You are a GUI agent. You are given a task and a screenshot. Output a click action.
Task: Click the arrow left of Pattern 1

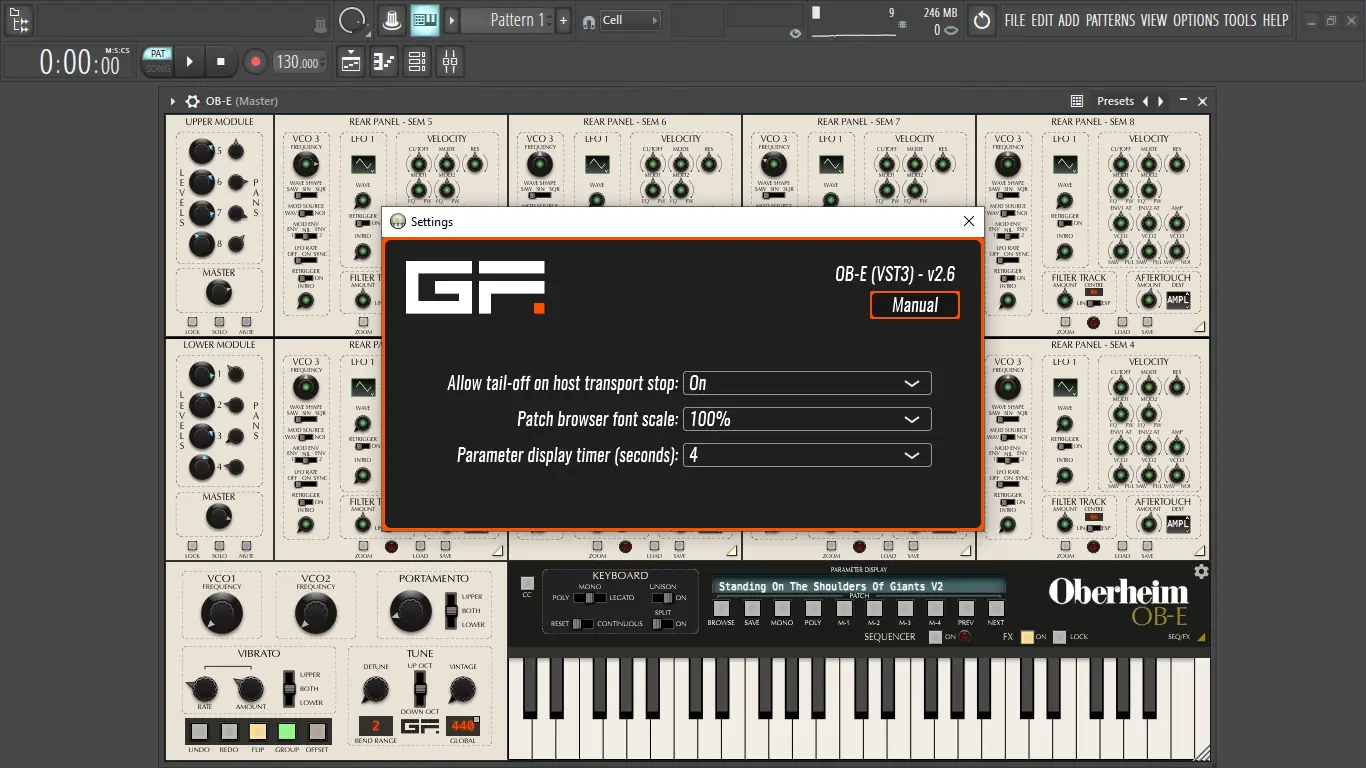click(452, 20)
